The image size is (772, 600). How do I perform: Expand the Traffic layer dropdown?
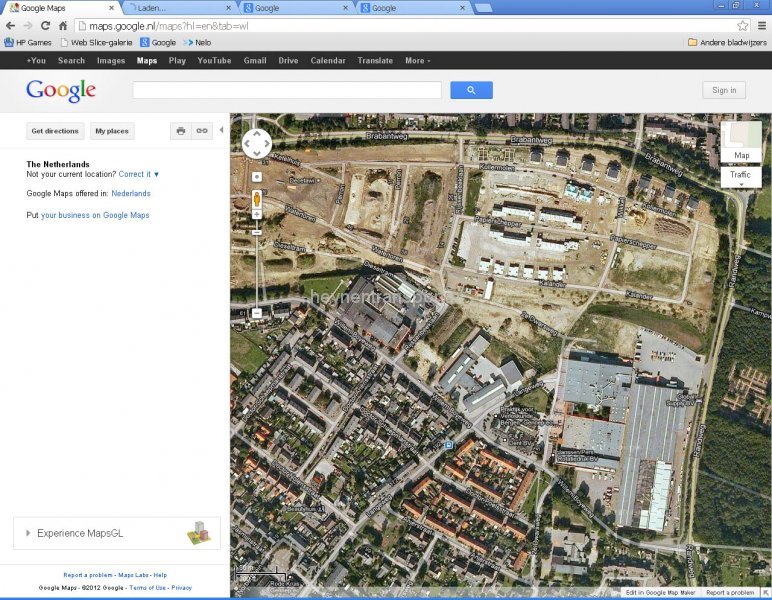pyautogui.click(x=741, y=177)
